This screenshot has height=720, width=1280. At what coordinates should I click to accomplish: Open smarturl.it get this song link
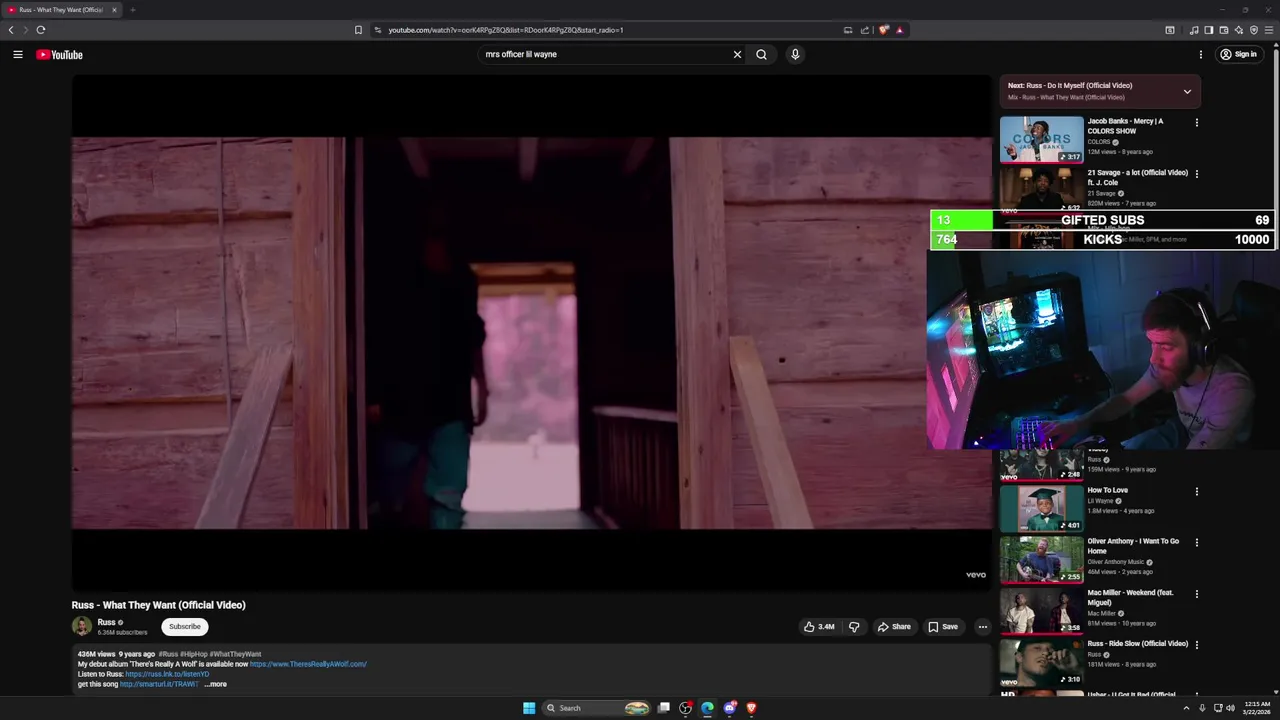(x=159, y=684)
